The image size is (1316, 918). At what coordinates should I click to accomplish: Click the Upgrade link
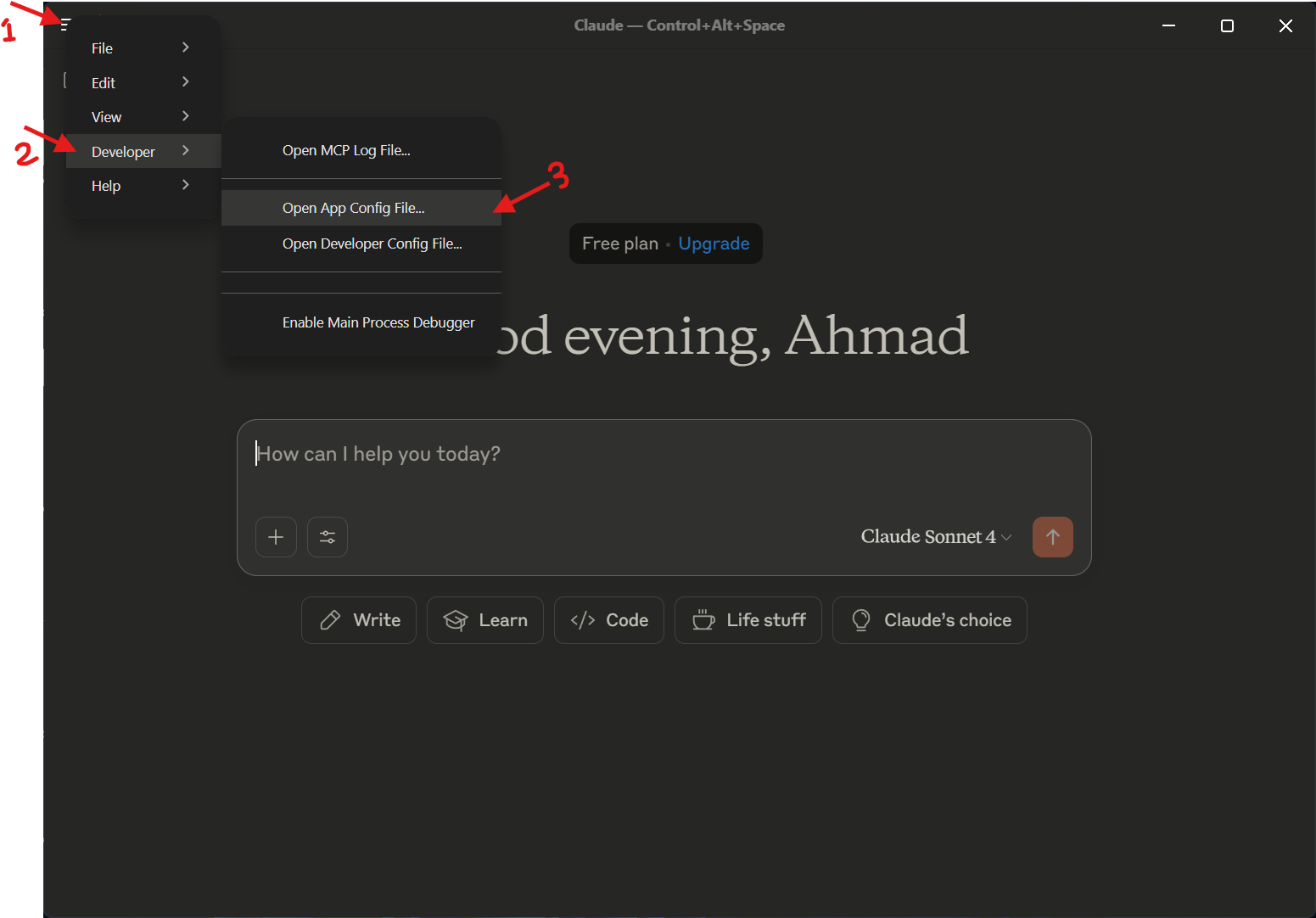714,244
